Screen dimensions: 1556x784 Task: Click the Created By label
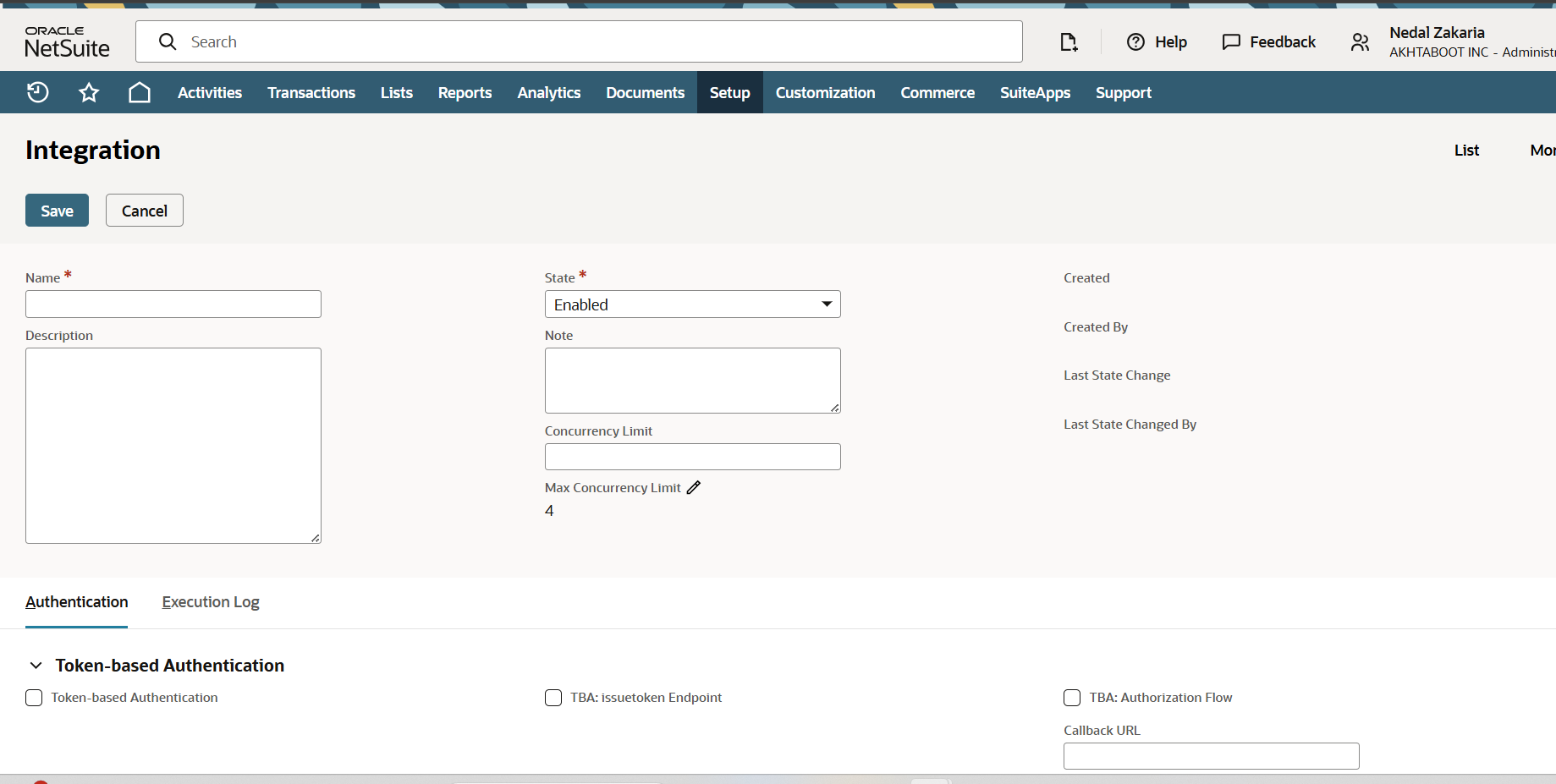coord(1096,326)
